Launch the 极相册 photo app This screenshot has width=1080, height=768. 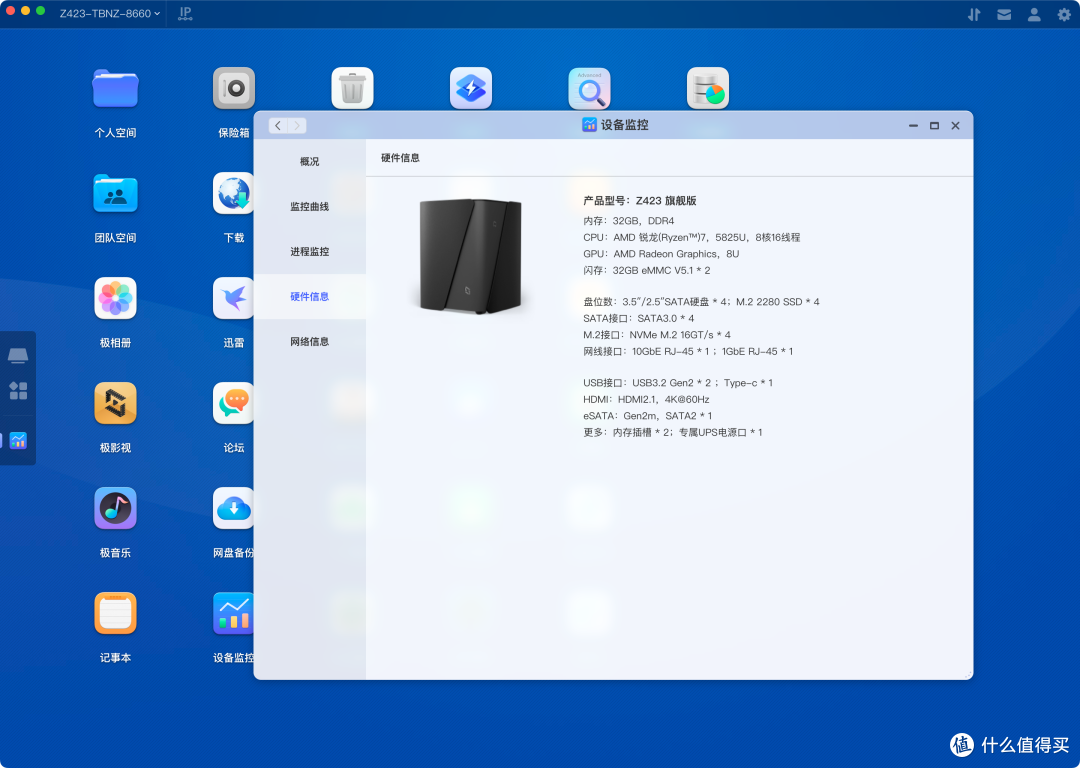click(115, 298)
